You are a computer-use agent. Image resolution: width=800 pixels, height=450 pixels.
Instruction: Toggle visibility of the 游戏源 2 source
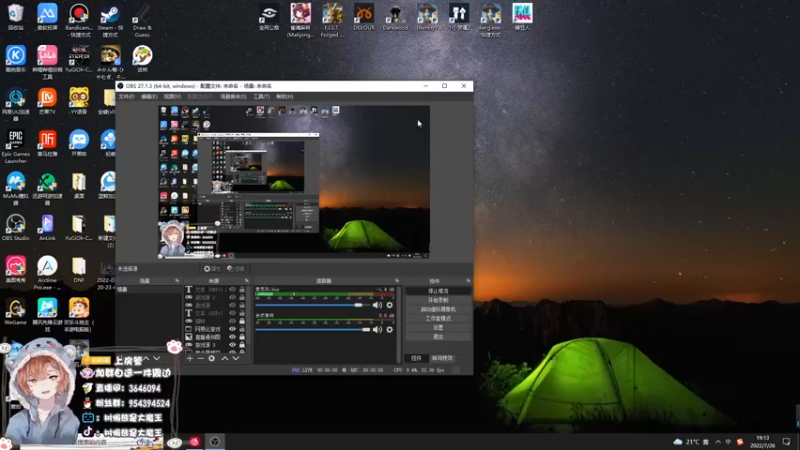tap(233, 297)
